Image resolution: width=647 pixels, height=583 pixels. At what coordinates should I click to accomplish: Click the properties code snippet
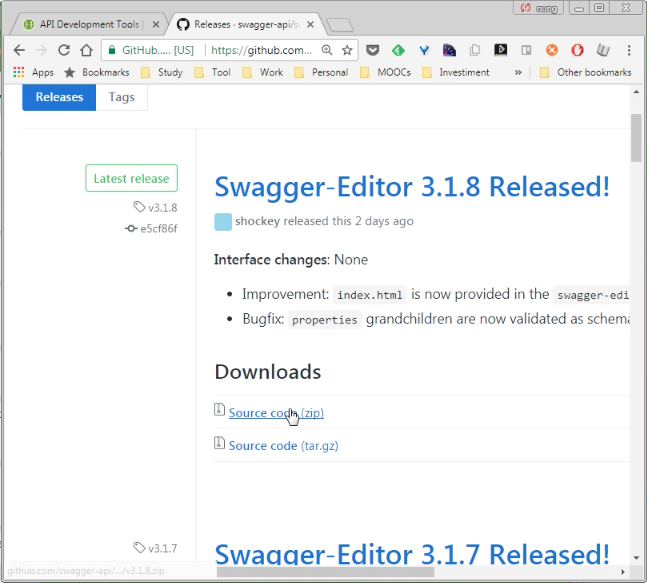click(325, 320)
